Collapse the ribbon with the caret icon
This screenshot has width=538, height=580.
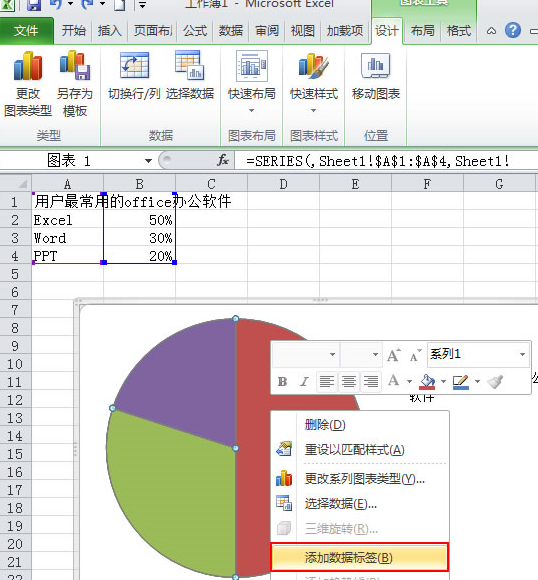tap(491, 31)
